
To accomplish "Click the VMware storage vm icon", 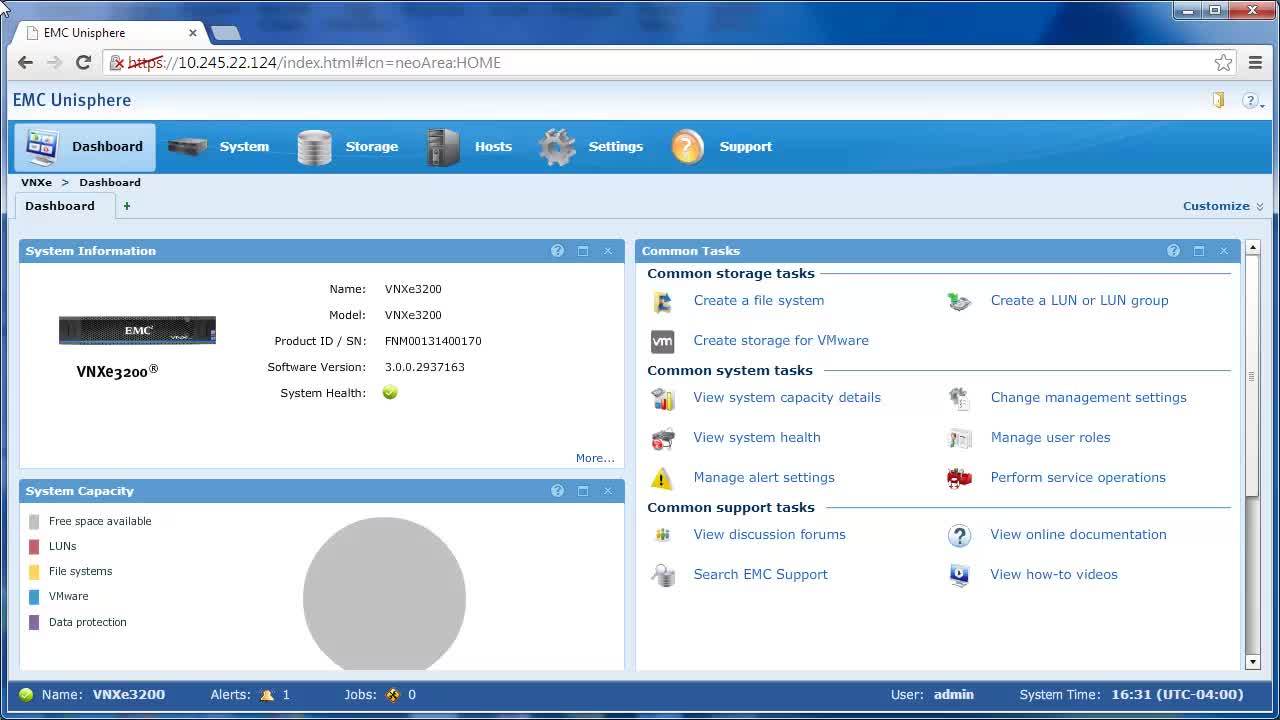I will [x=662, y=341].
